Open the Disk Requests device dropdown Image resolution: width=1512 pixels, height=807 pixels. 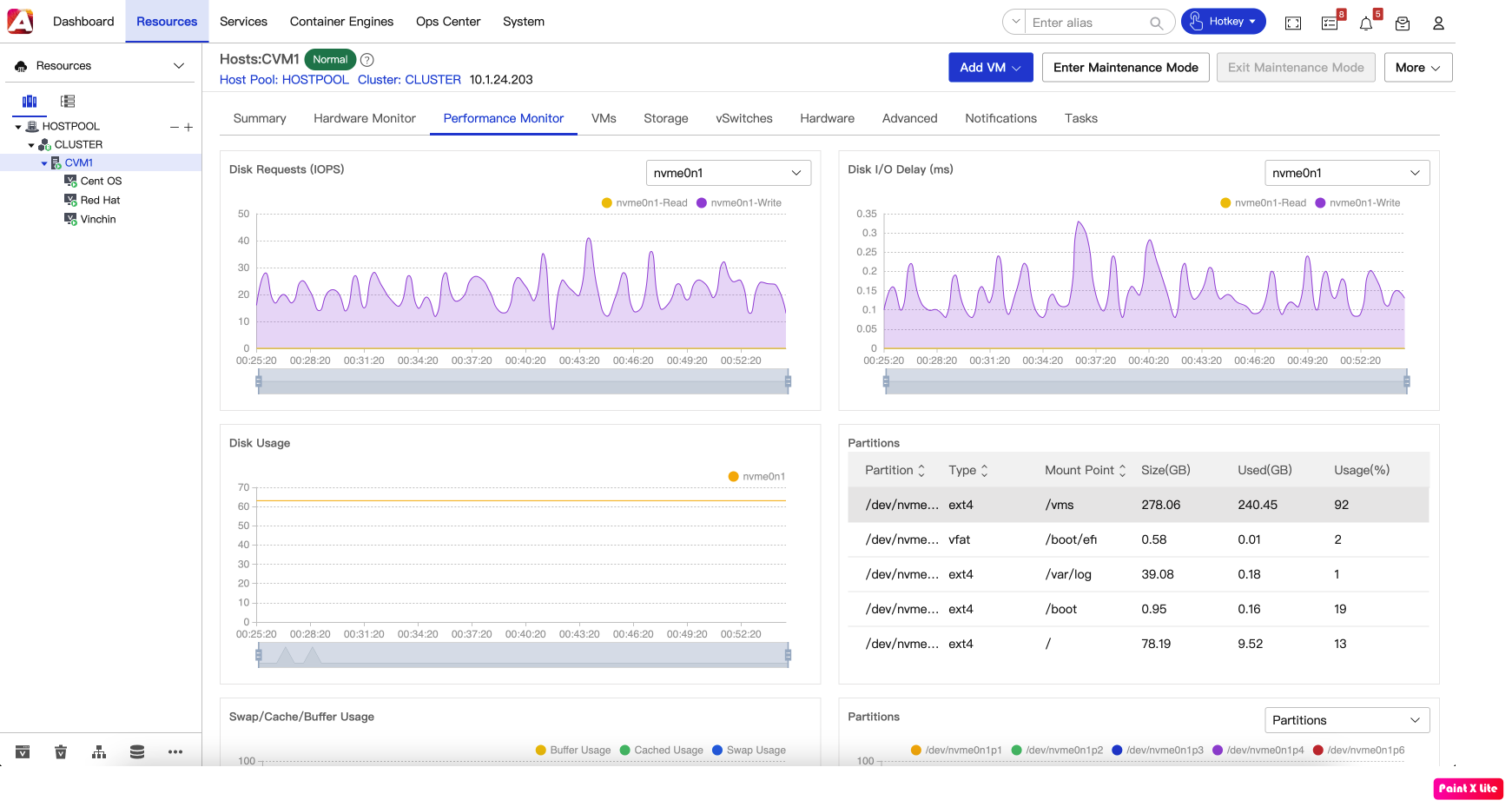(x=729, y=173)
